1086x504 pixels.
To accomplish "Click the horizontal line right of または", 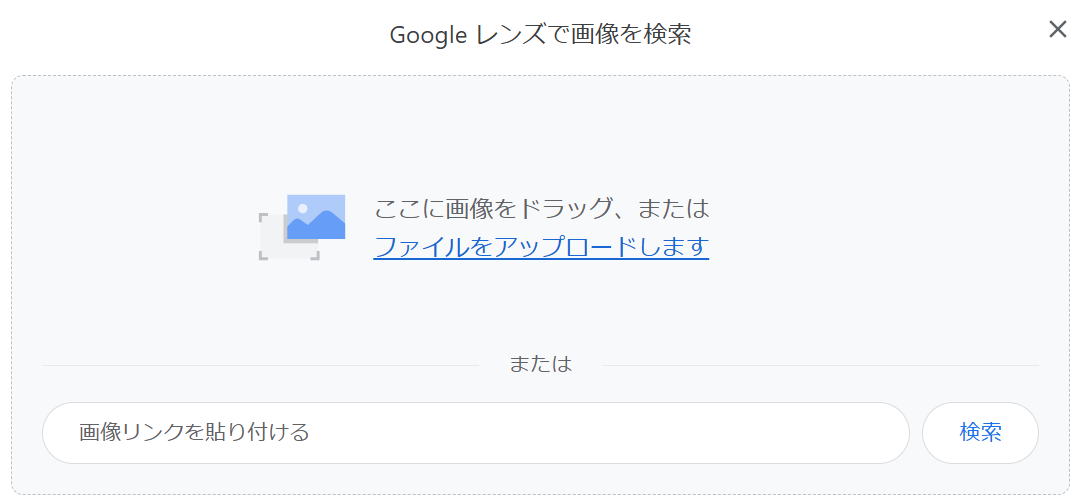I will pyautogui.click(x=820, y=365).
